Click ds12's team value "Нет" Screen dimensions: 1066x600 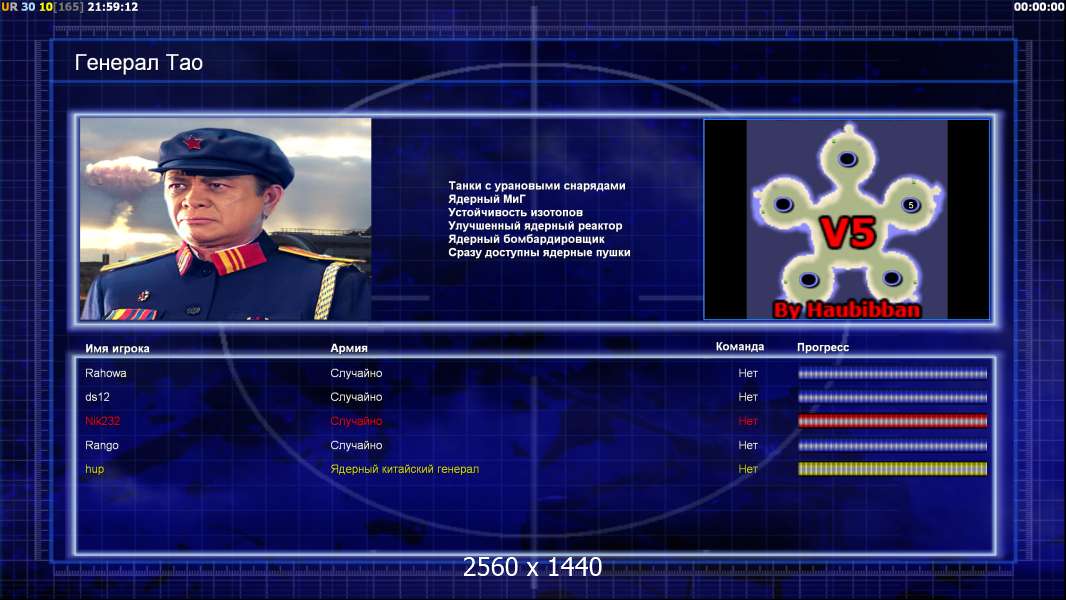click(748, 397)
